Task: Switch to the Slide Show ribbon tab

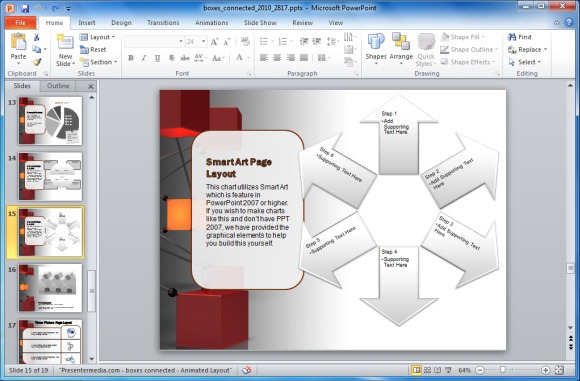Action: 260,23
